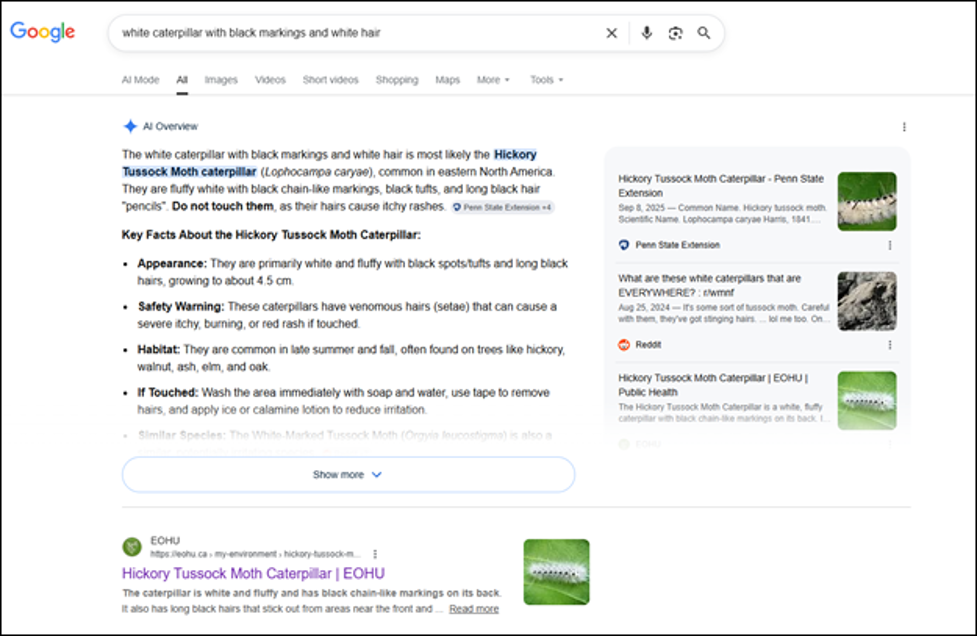Clear the search box with the X icon
The width and height of the screenshot is (977, 636).
coord(612,33)
